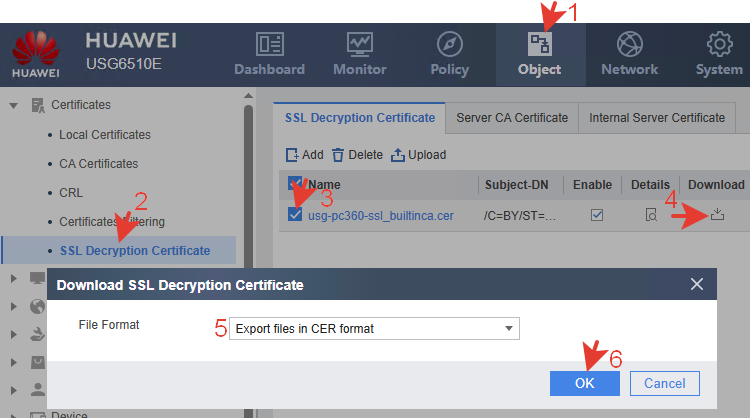The width and height of the screenshot is (750, 418).
Task: Open the System gear icon
Action: tap(719, 44)
